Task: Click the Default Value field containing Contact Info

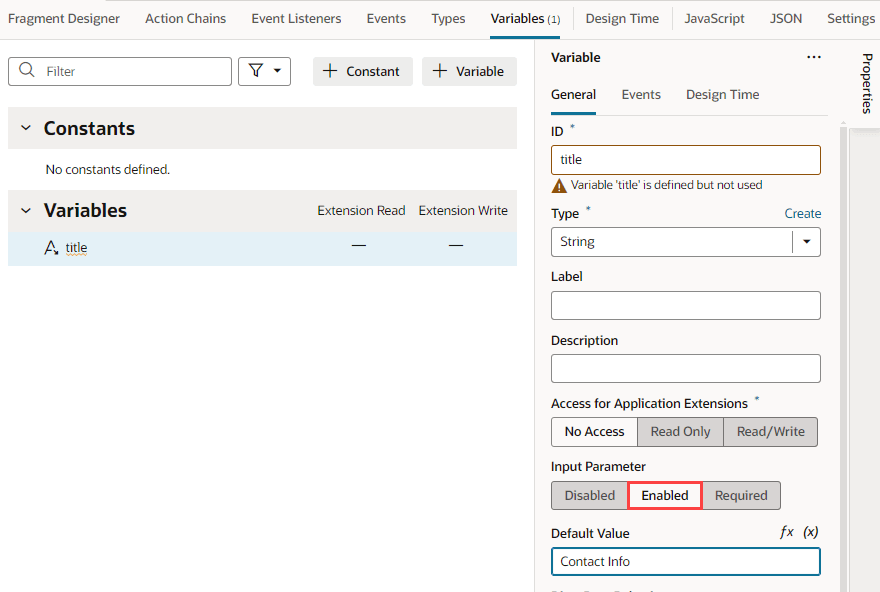Action: click(x=686, y=561)
